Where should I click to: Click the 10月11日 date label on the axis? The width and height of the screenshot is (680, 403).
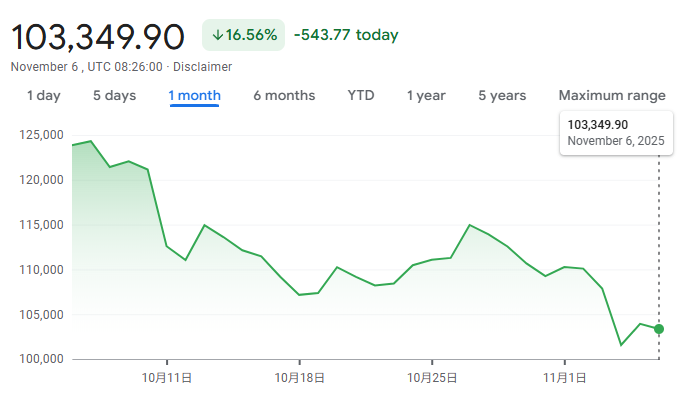click(167, 378)
